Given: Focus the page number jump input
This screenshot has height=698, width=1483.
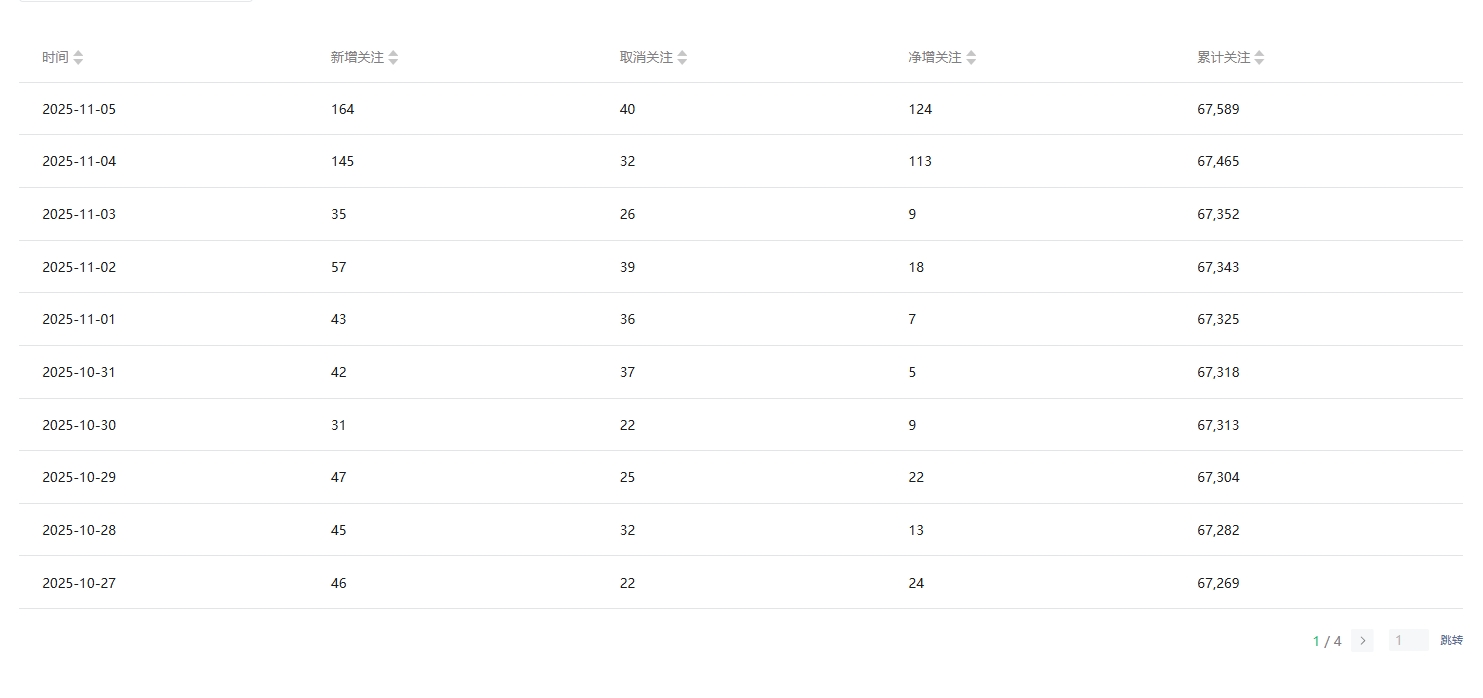Looking at the screenshot, I should [x=1408, y=641].
